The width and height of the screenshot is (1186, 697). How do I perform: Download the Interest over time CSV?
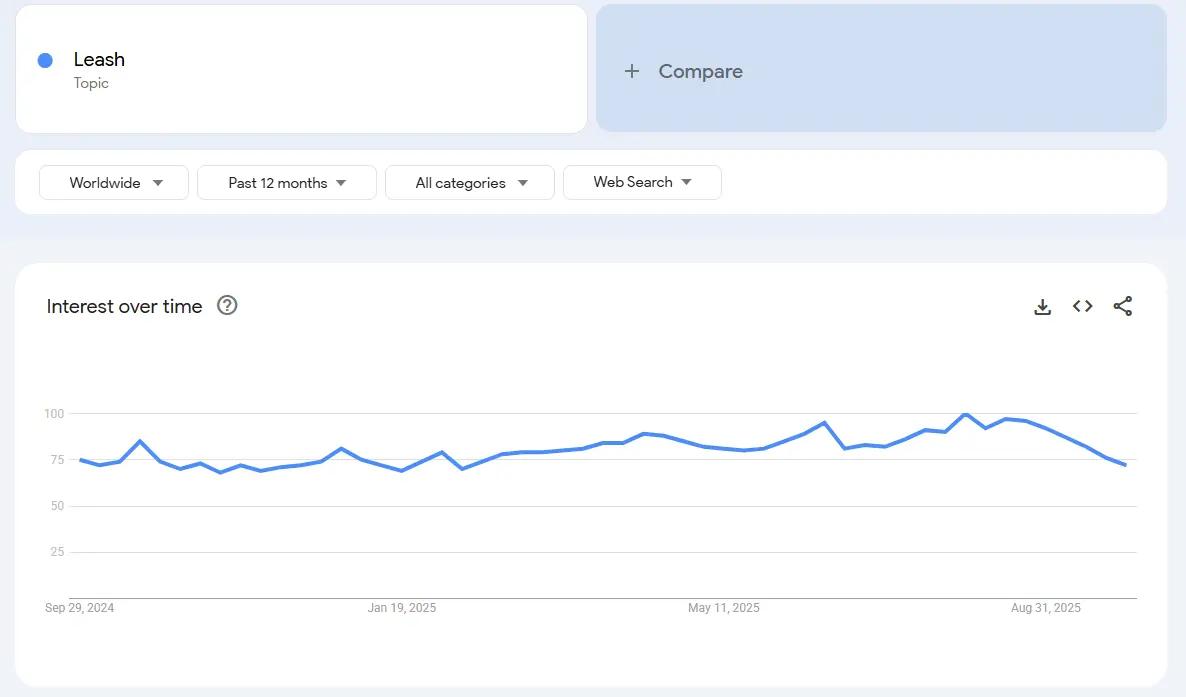coord(1042,307)
